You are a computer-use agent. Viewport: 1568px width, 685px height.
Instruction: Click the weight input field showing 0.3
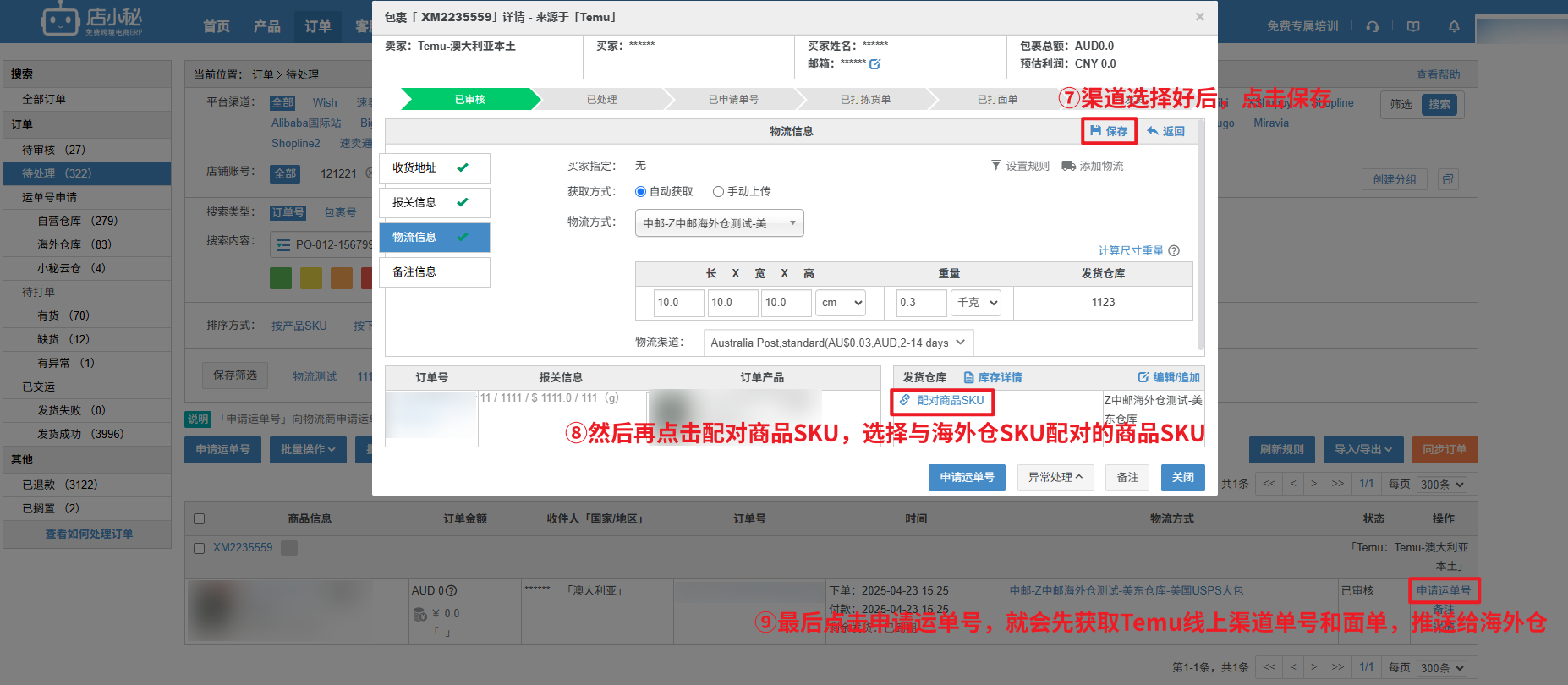coord(921,303)
